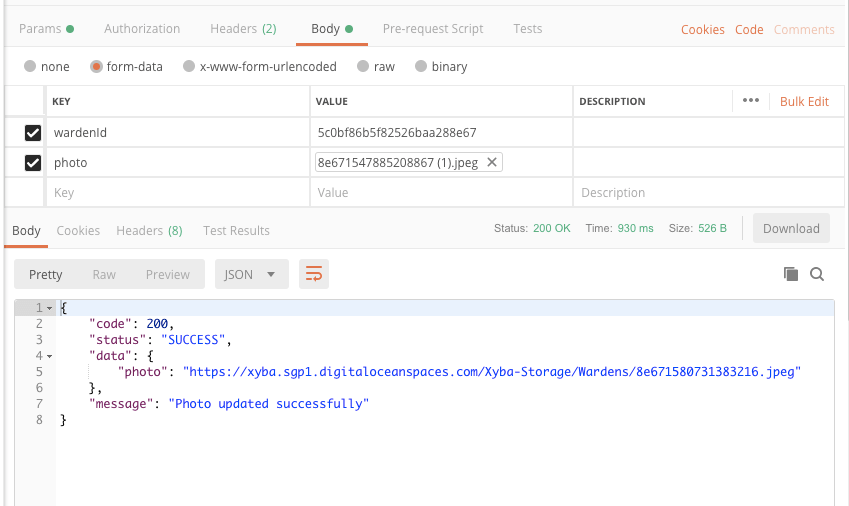Viewport: 849px width, 506px height.
Task: Uncheck the wardenId row checkbox
Action: coord(33,132)
